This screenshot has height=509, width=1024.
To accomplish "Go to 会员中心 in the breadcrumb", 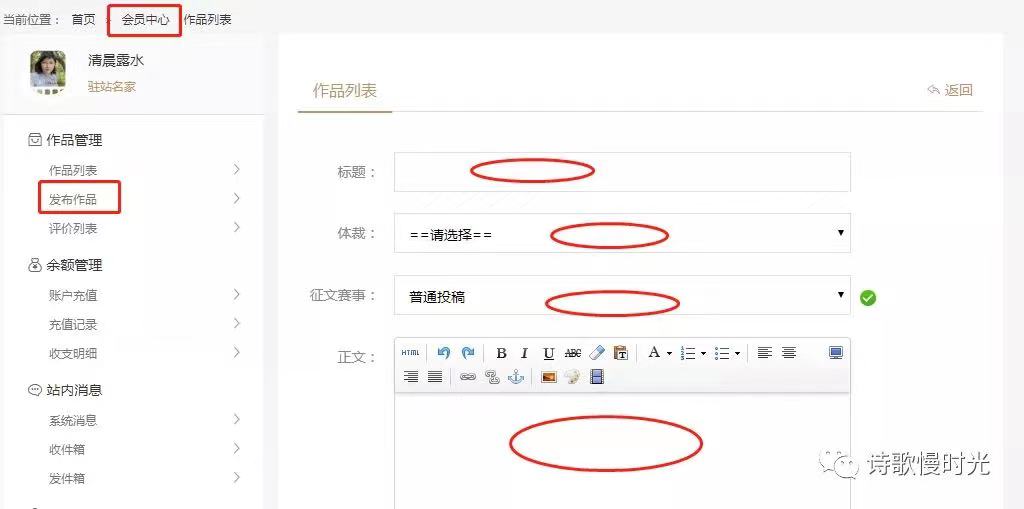I will tap(145, 20).
